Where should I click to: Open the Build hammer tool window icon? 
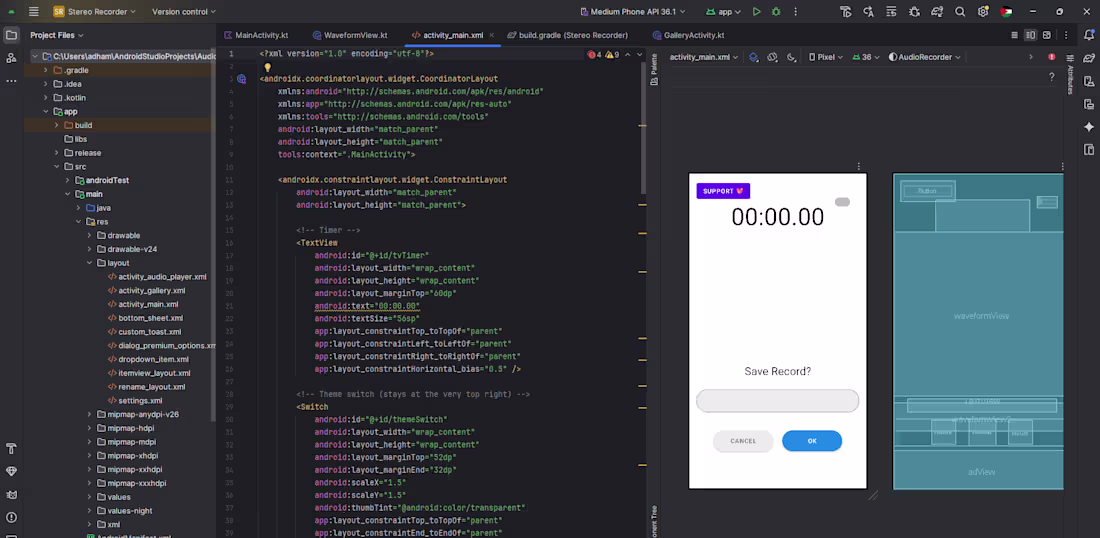[x=11, y=448]
